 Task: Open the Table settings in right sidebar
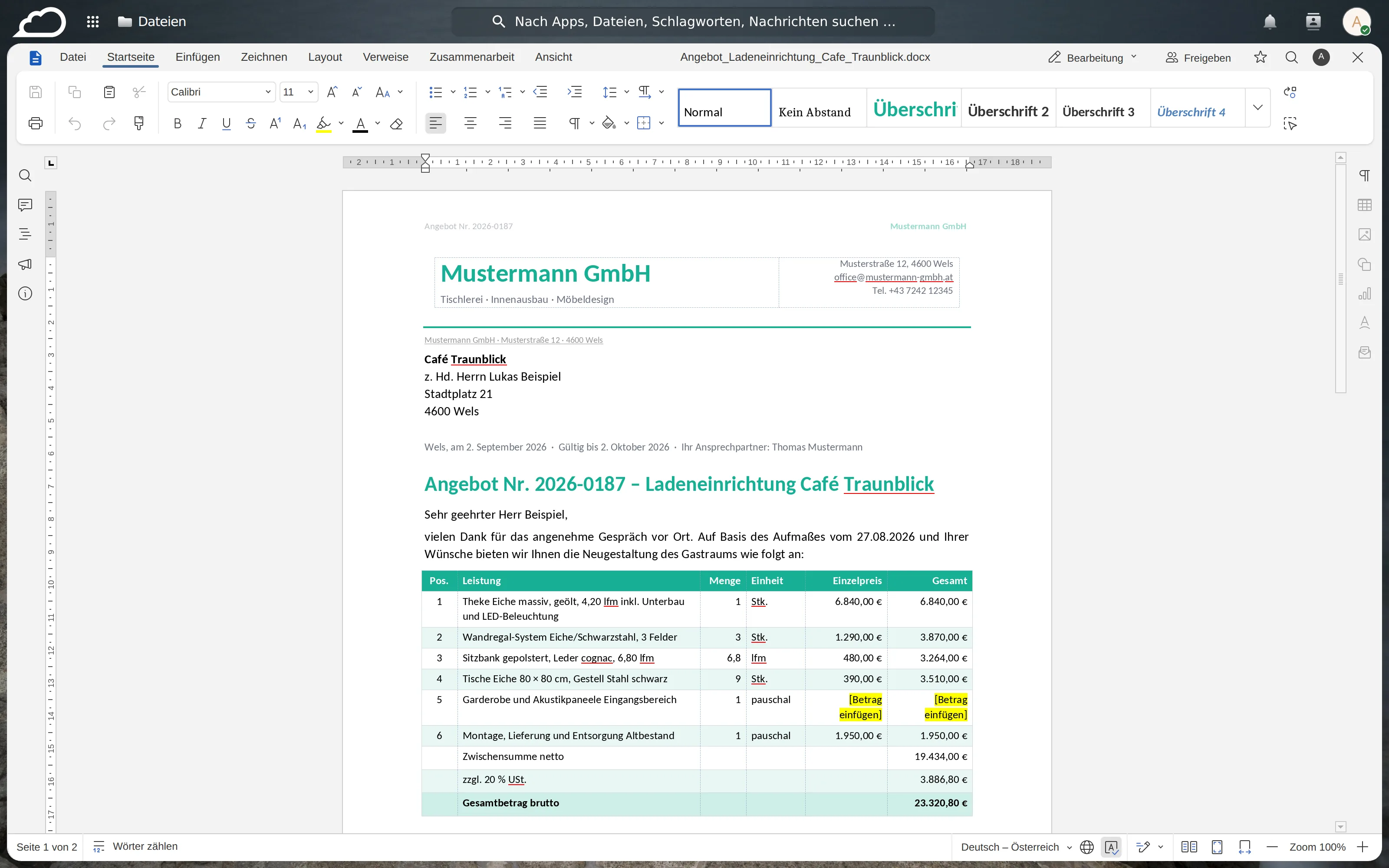coord(1364,205)
